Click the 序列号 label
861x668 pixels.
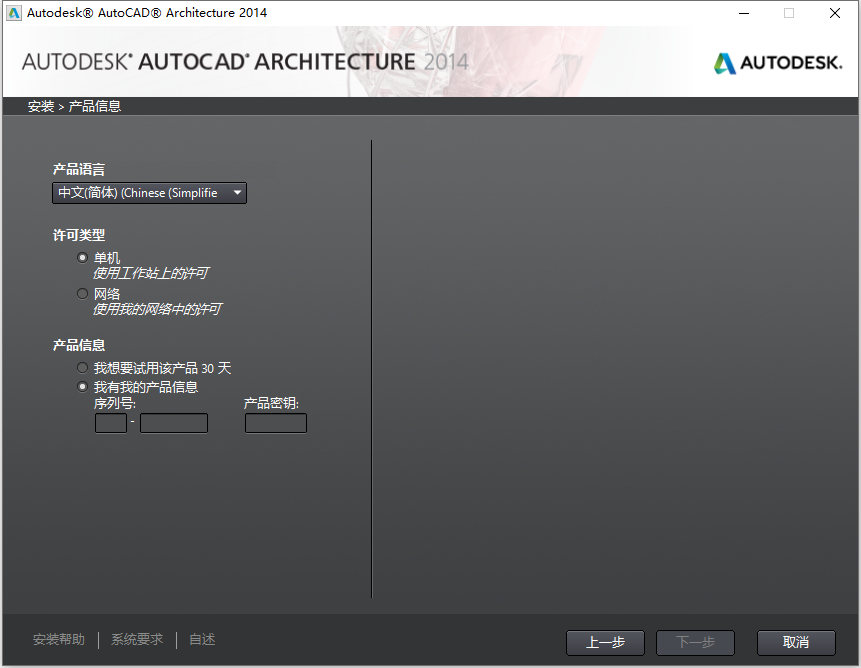click(115, 403)
